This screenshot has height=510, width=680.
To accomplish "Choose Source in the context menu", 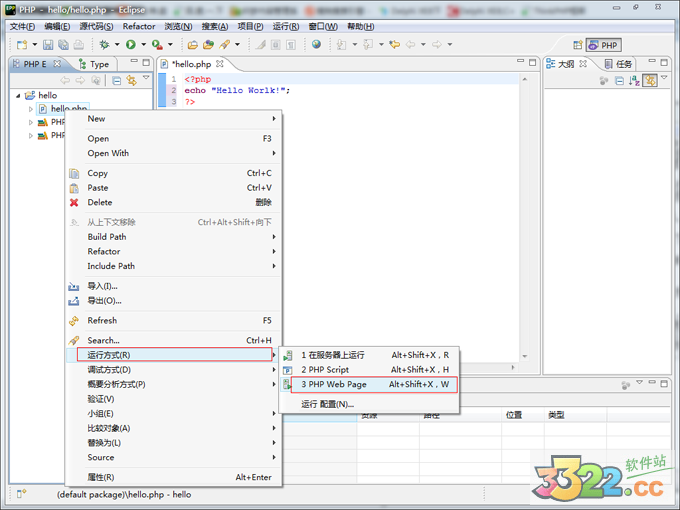I will (173, 457).
